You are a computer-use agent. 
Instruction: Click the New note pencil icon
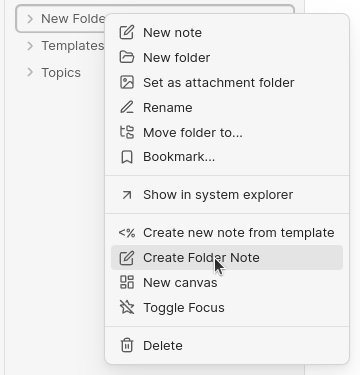coord(127,33)
